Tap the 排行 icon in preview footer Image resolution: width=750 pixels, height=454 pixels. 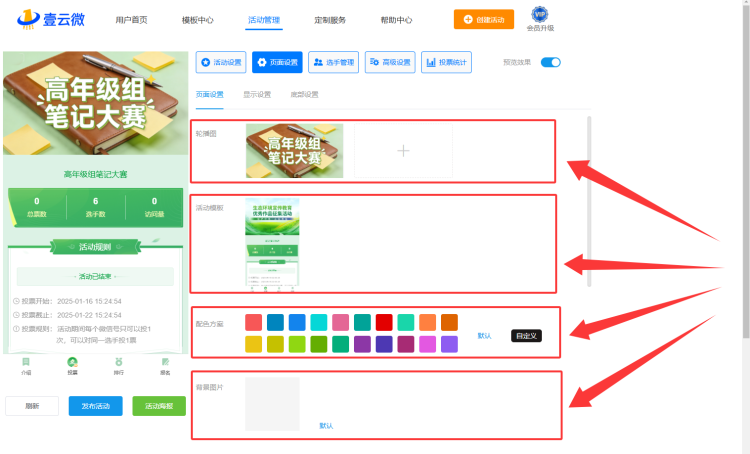(119, 366)
